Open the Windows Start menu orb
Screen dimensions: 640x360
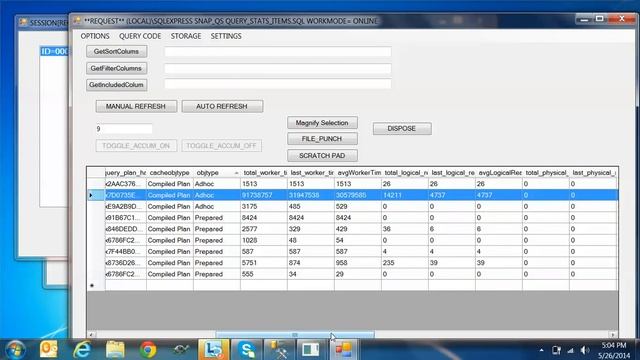click(16, 350)
